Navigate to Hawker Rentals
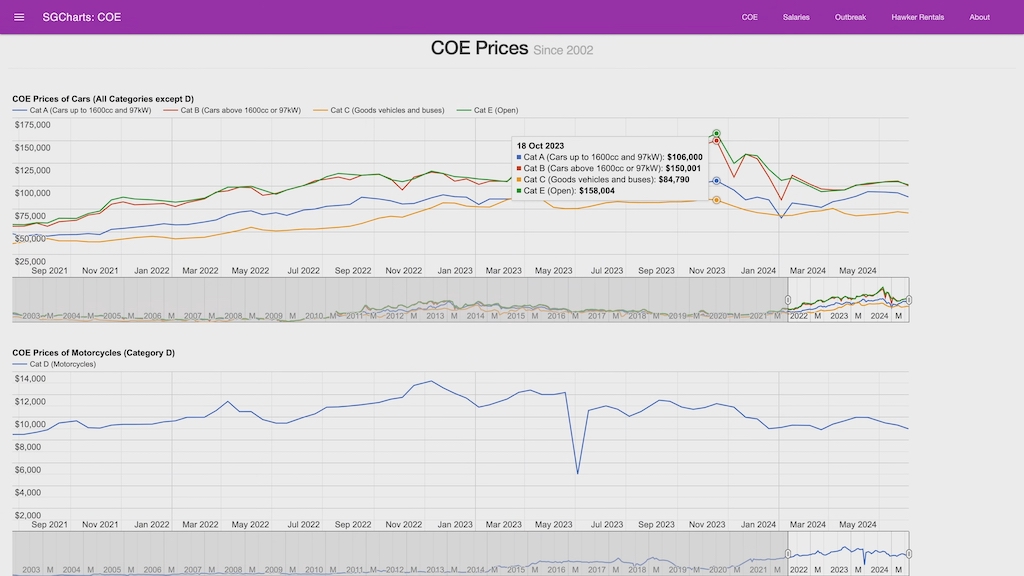Viewport: 1024px width, 576px height. click(x=917, y=17)
